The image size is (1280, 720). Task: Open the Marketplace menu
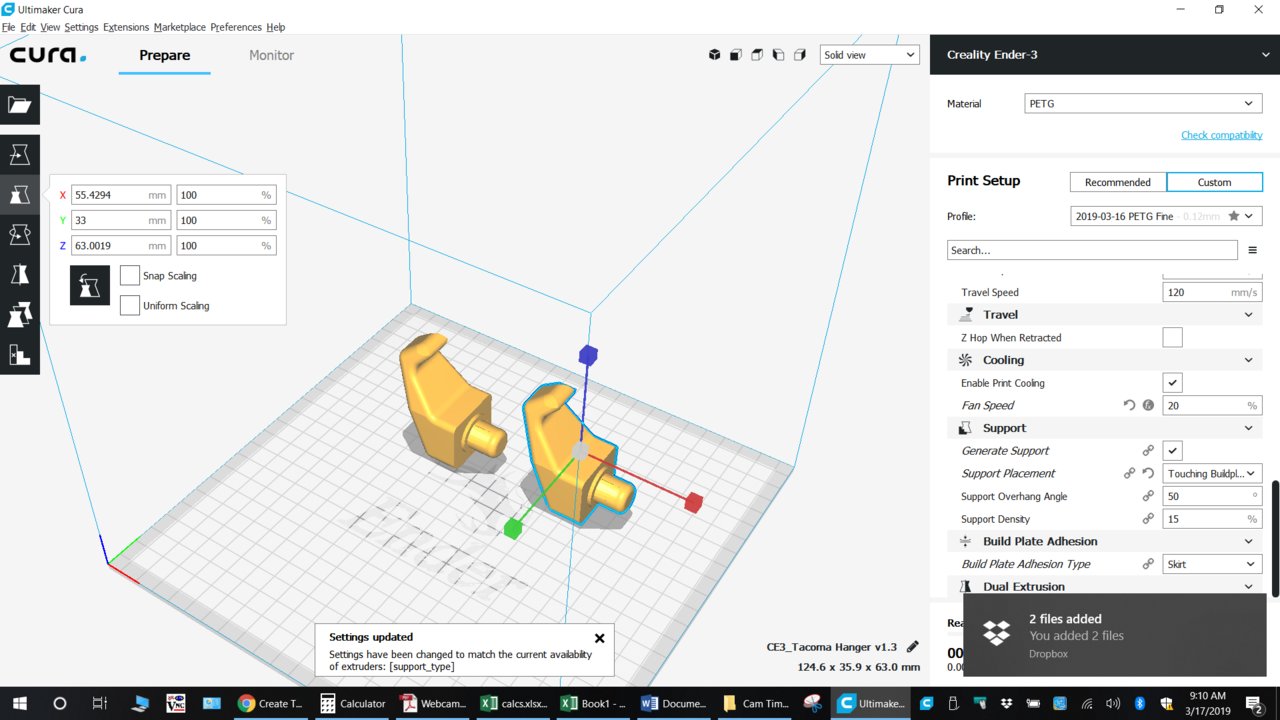point(180,27)
